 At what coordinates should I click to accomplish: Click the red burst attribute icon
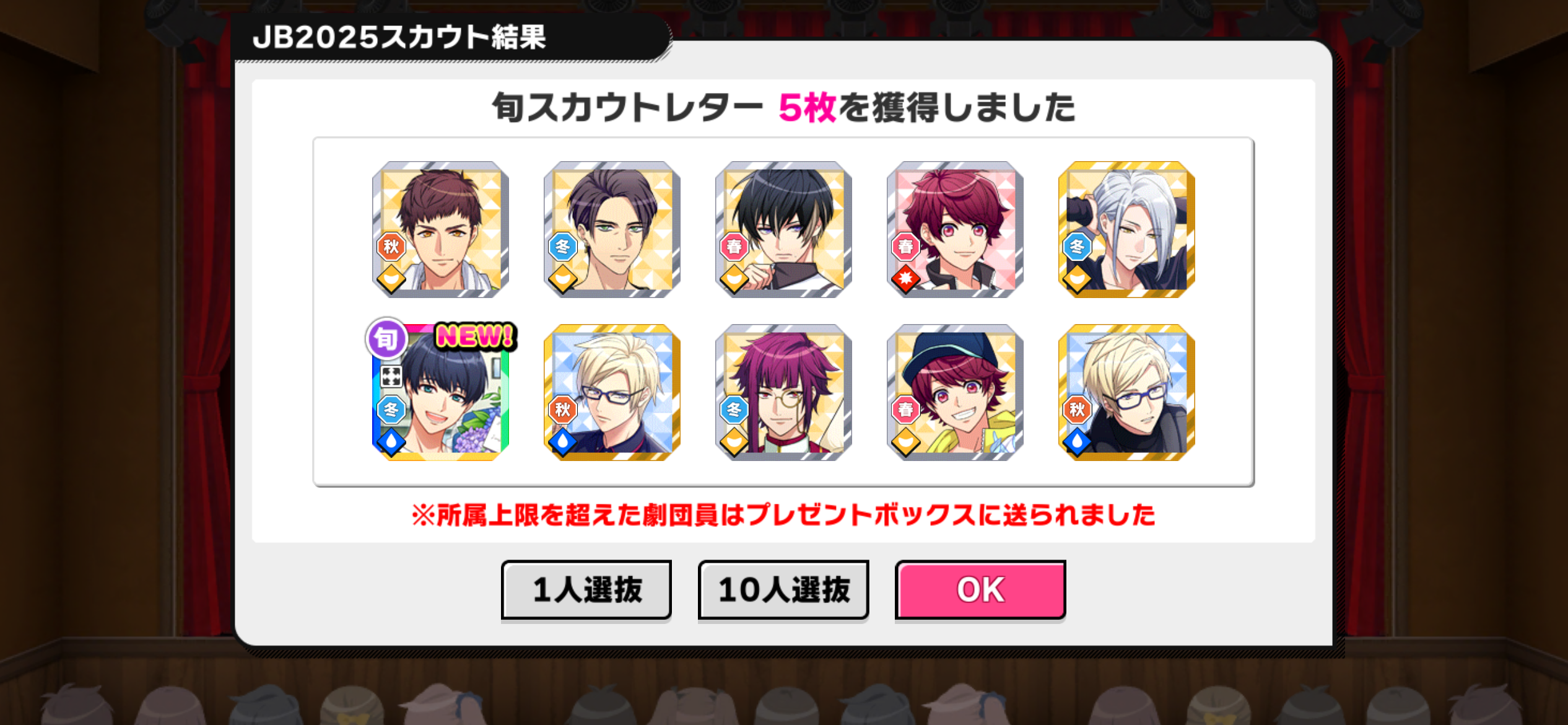click(905, 279)
